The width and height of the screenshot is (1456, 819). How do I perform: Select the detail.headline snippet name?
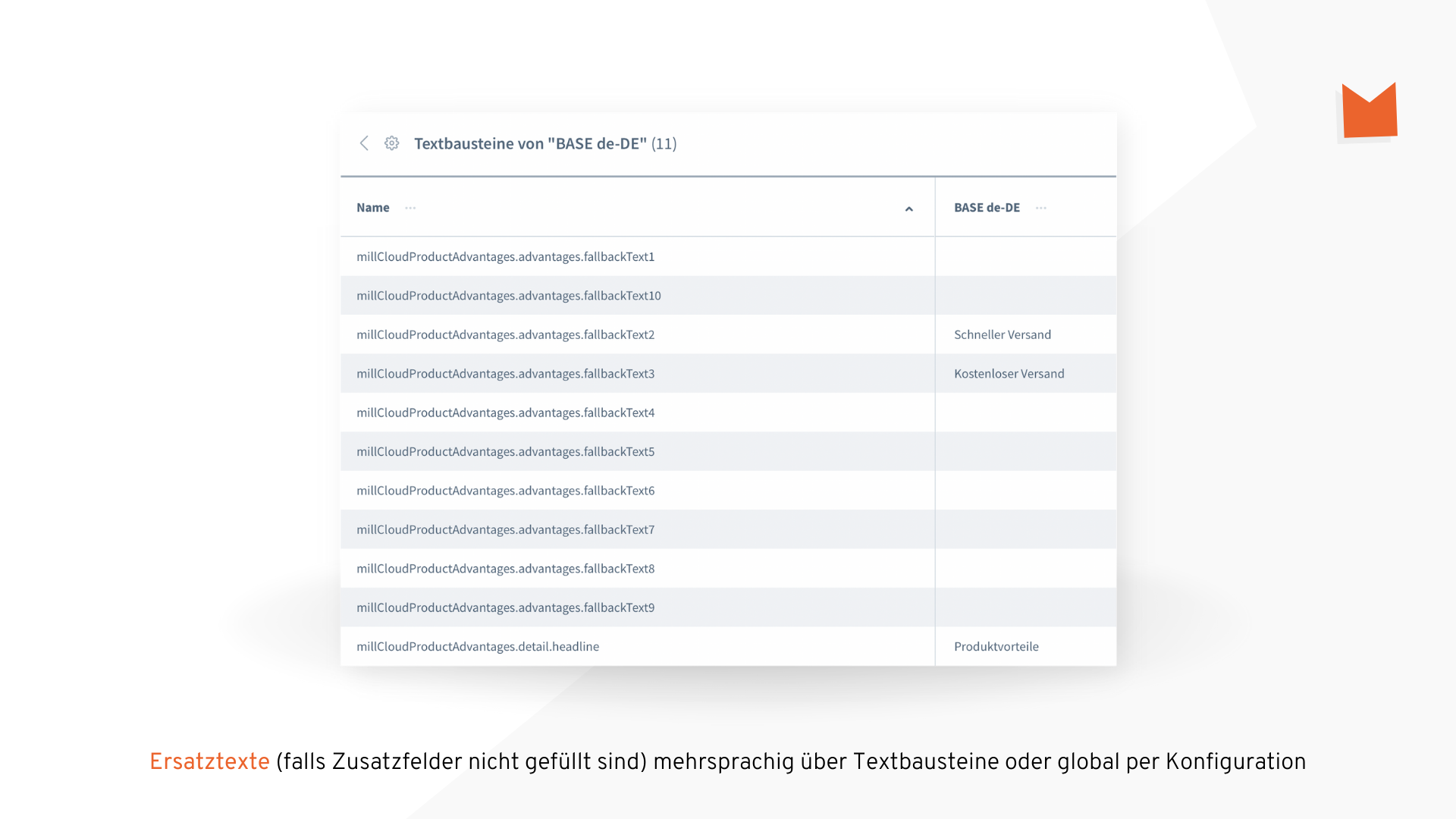click(x=478, y=647)
